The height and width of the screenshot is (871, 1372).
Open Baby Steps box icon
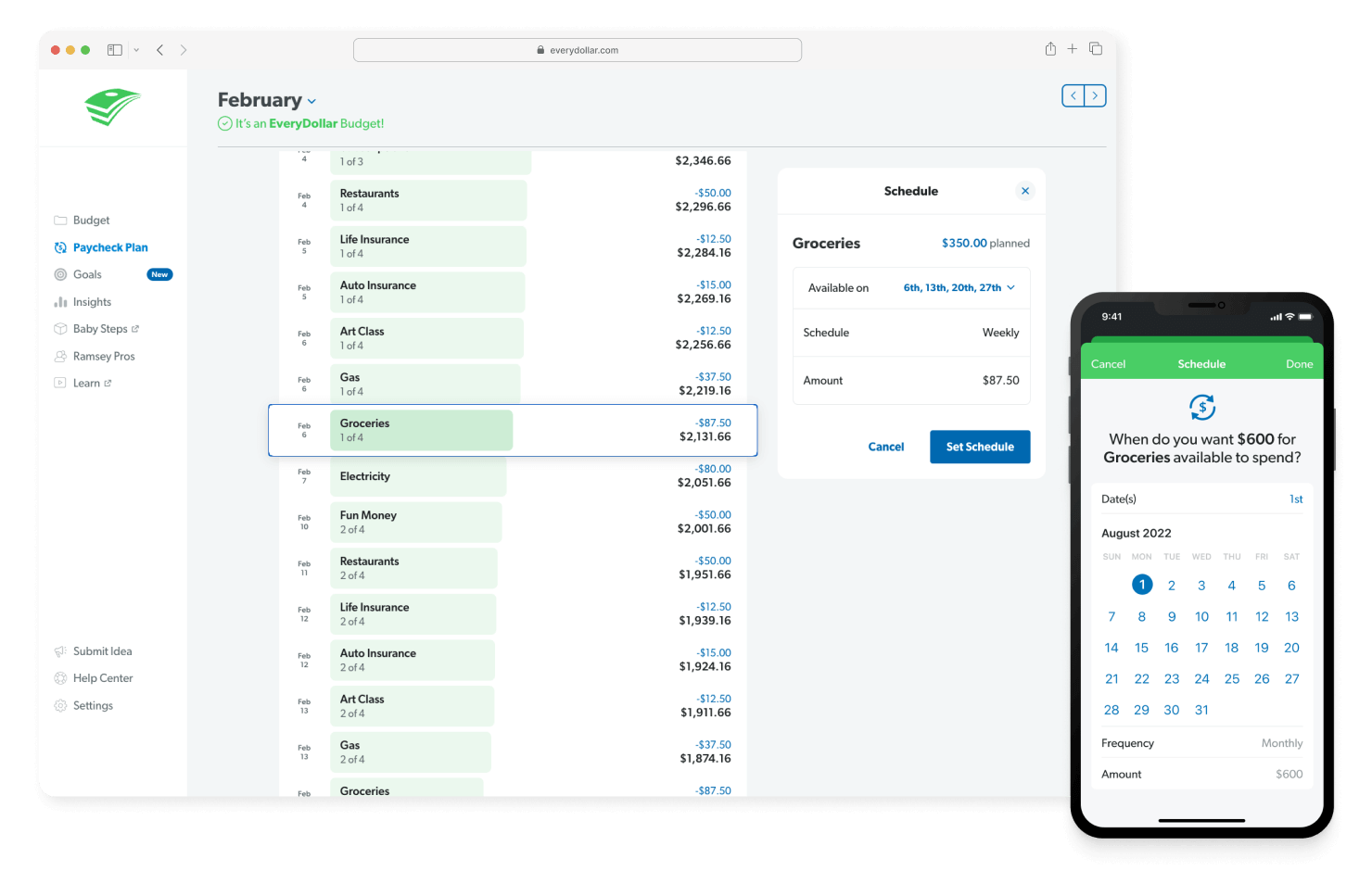coord(60,329)
